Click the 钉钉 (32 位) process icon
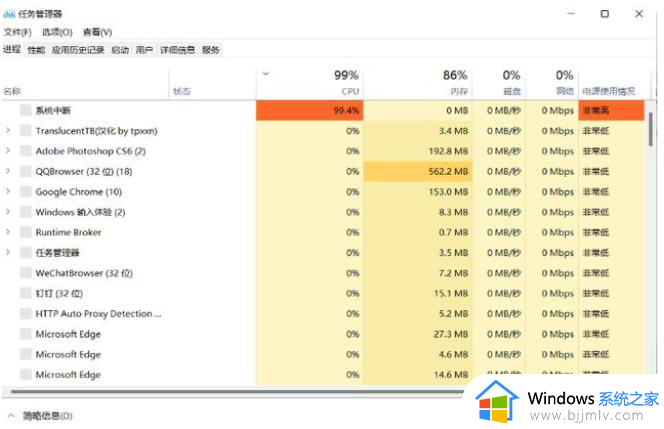This screenshot has width=664, height=429. point(26,293)
